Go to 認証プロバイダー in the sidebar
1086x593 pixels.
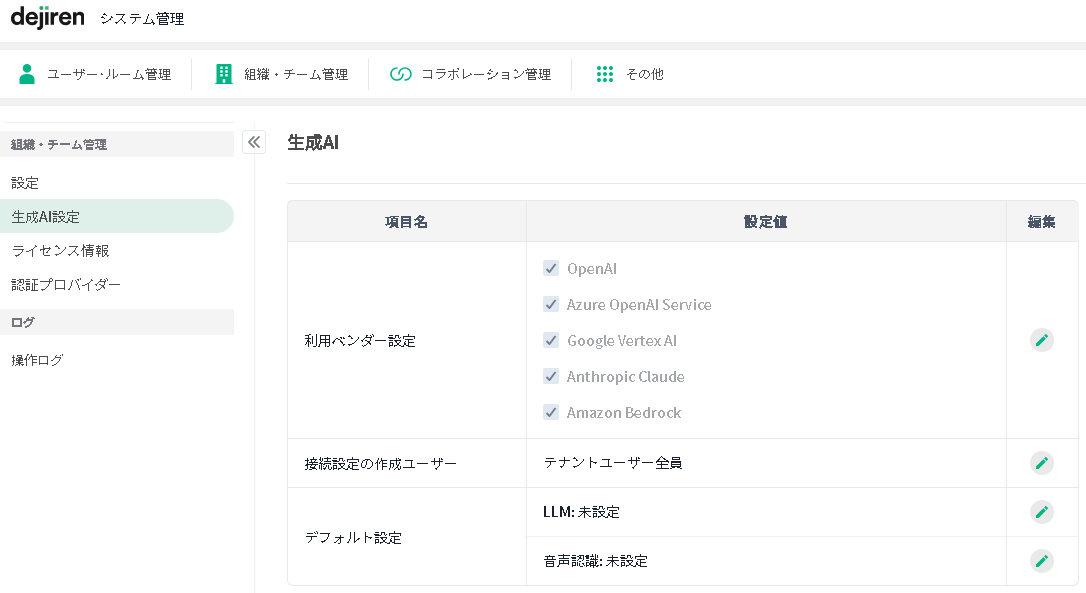(66, 285)
